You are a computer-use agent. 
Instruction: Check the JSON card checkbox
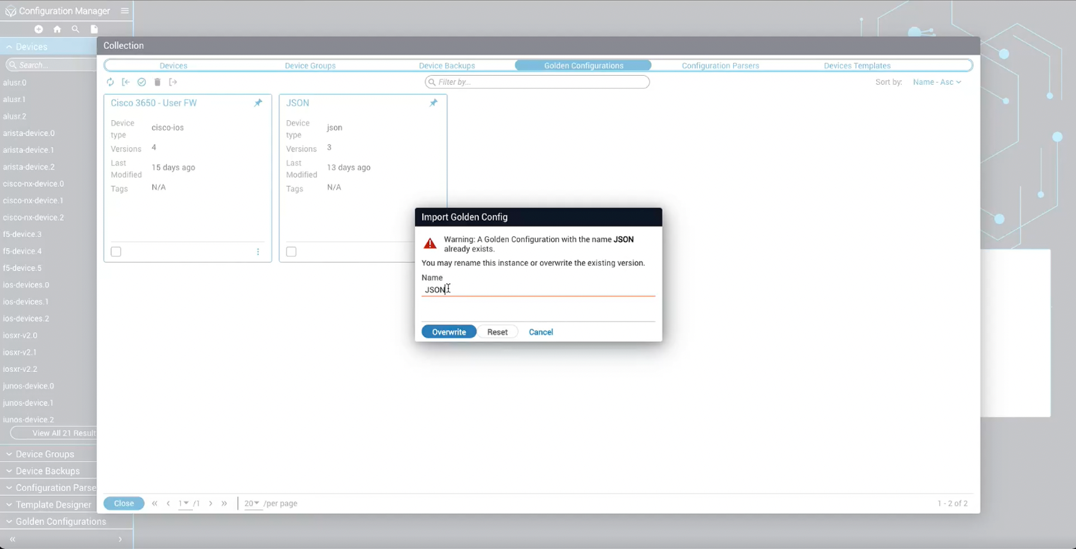tap(291, 252)
